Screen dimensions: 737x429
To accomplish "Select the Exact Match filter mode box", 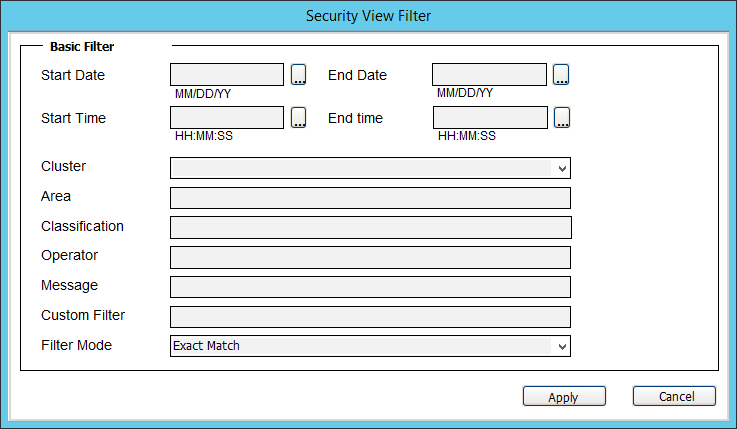I will point(370,346).
